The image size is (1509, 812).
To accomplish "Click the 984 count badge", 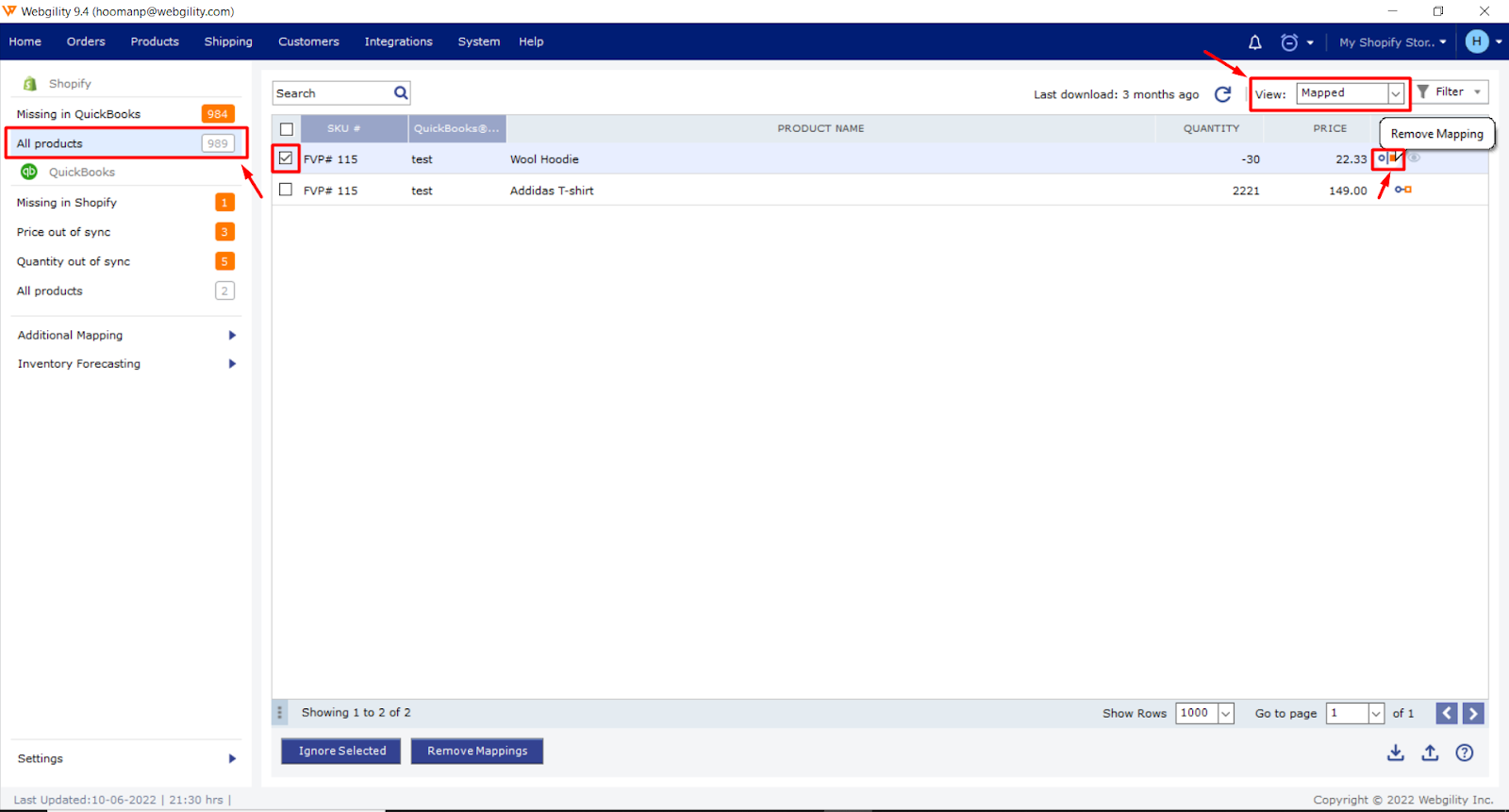I will pyautogui.click(x=218, y=114).
